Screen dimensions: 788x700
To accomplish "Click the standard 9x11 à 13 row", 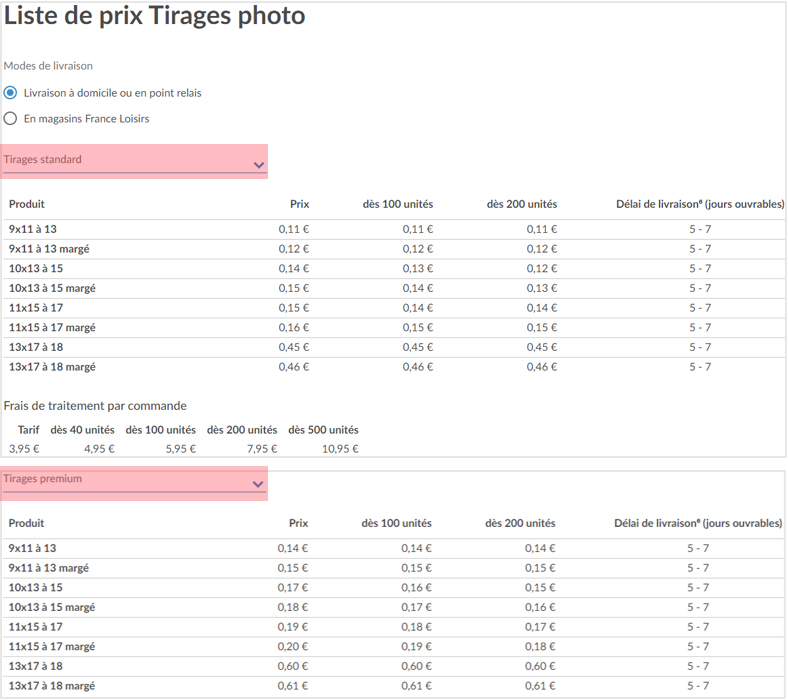I will click(x=394, y=229).
